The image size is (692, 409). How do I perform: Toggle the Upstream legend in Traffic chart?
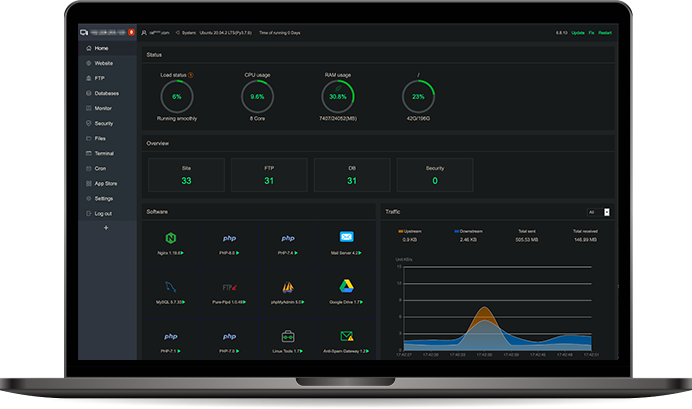[410, 229]
